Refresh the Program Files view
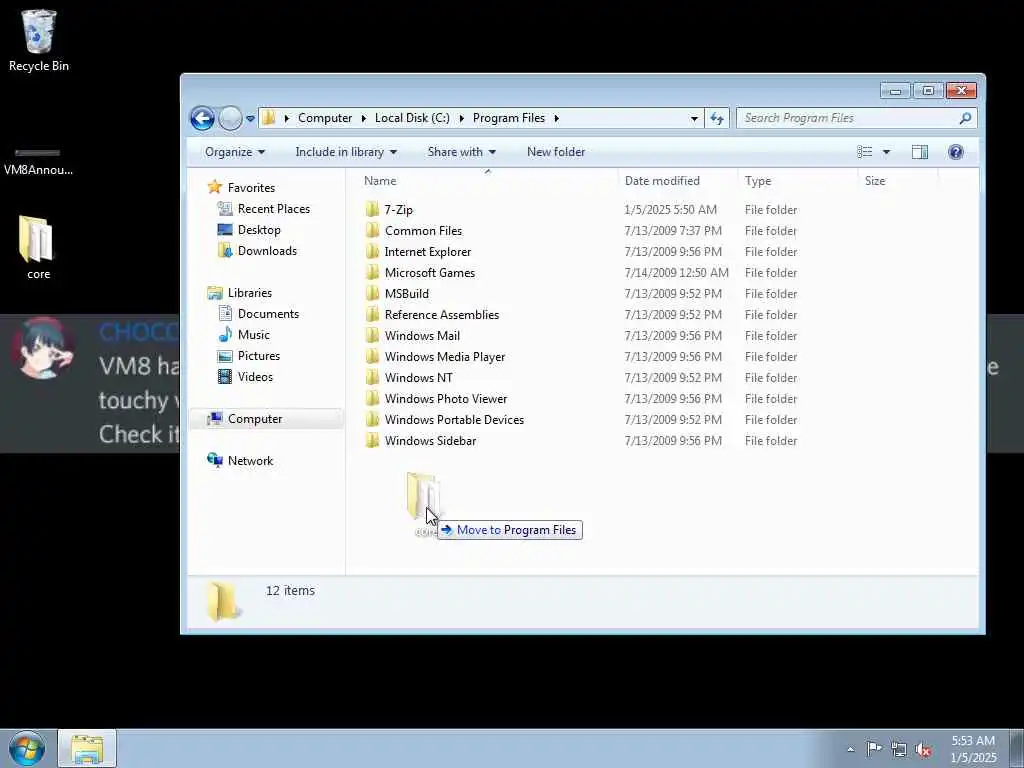This screenshot has width=1024, height=768. [717, 118]
